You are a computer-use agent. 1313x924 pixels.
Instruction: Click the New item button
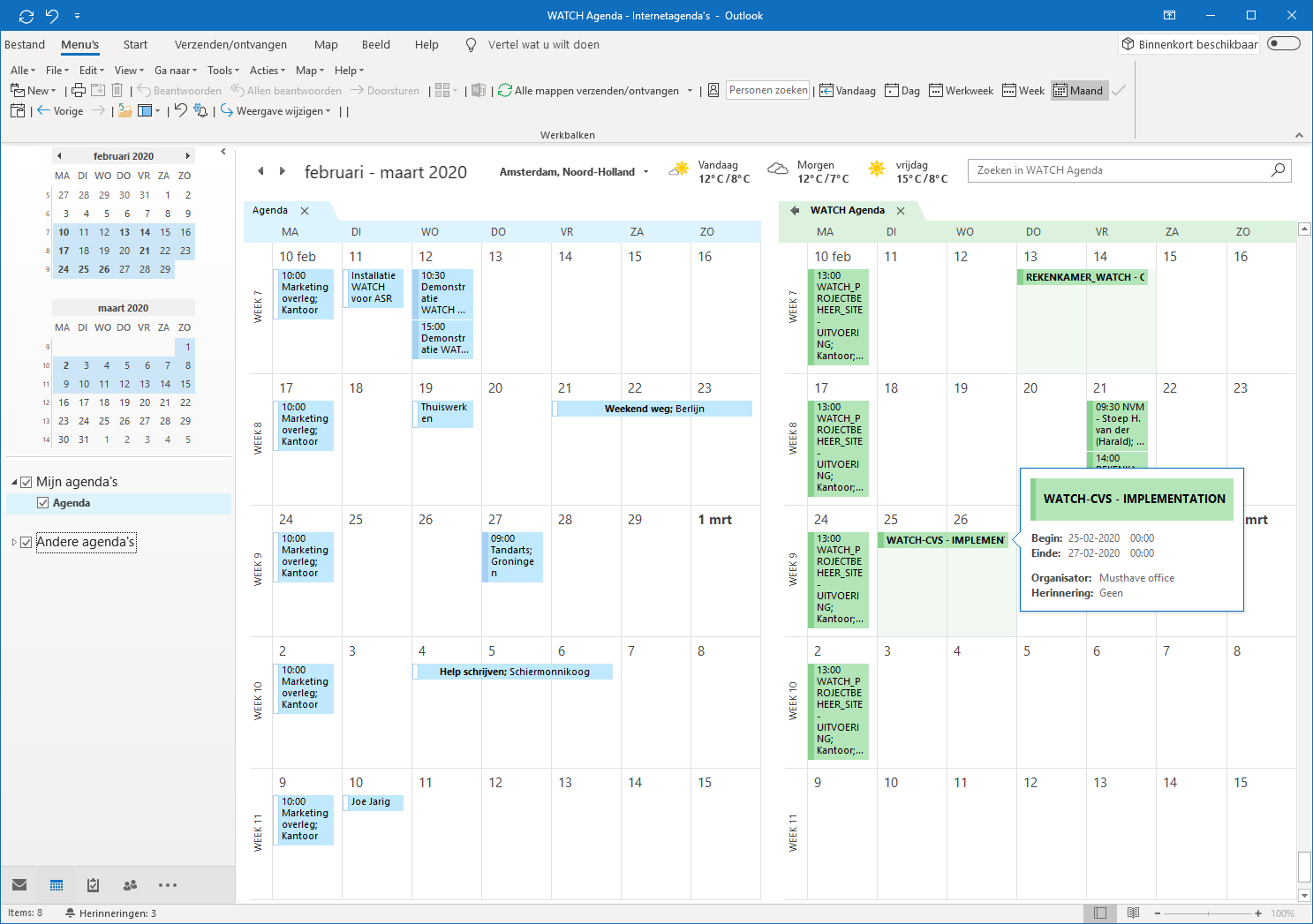click(33, 90)
